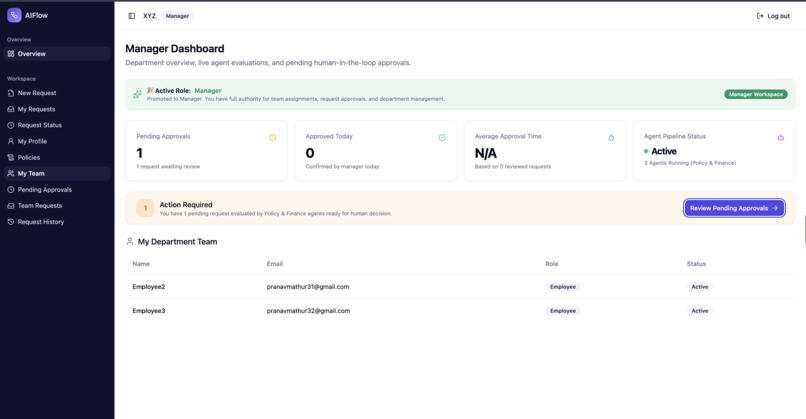Open the Overview sidebar item

pyautogui.click(x=57, y=53)
